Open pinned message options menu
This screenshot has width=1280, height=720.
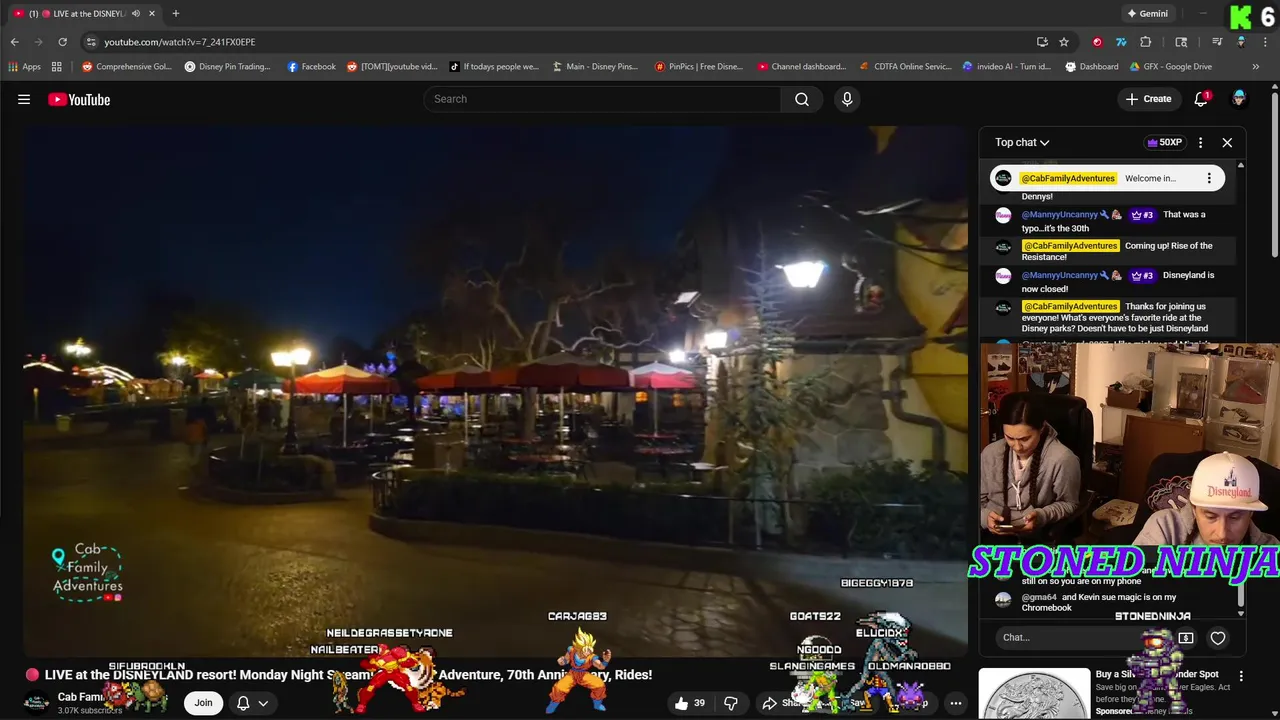point(1209,178)
